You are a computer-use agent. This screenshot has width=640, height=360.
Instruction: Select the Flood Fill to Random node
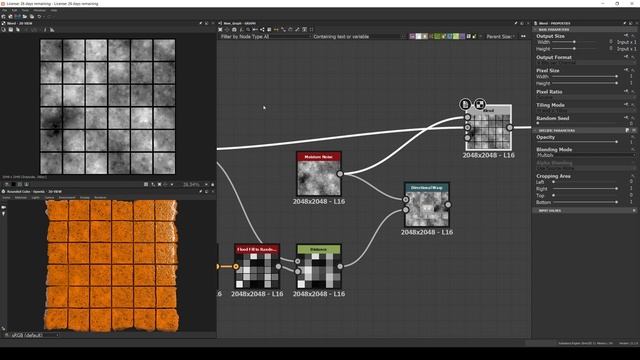(x=257, y=266)
